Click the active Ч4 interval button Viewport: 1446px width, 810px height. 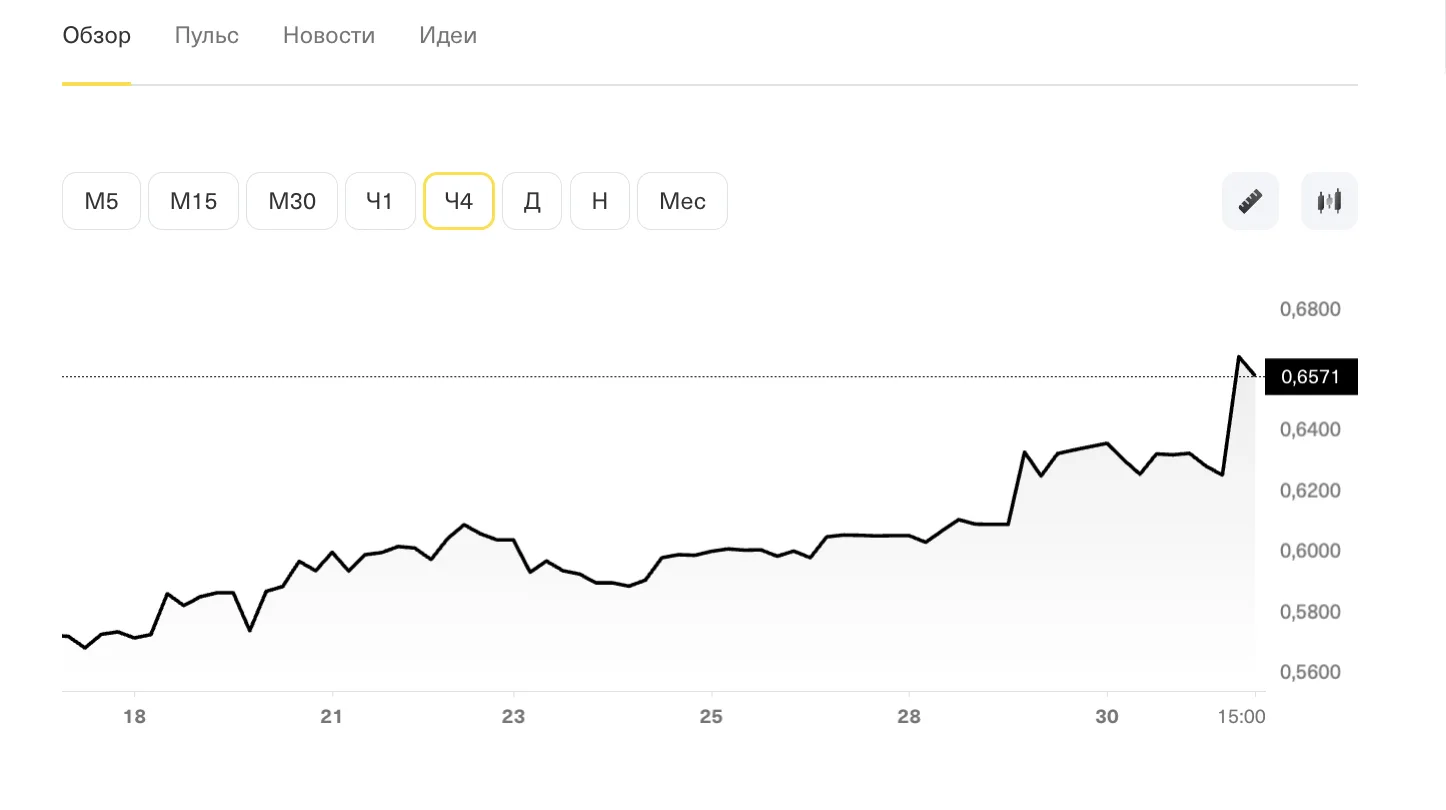pyautogui.click(x=458, y=201)
